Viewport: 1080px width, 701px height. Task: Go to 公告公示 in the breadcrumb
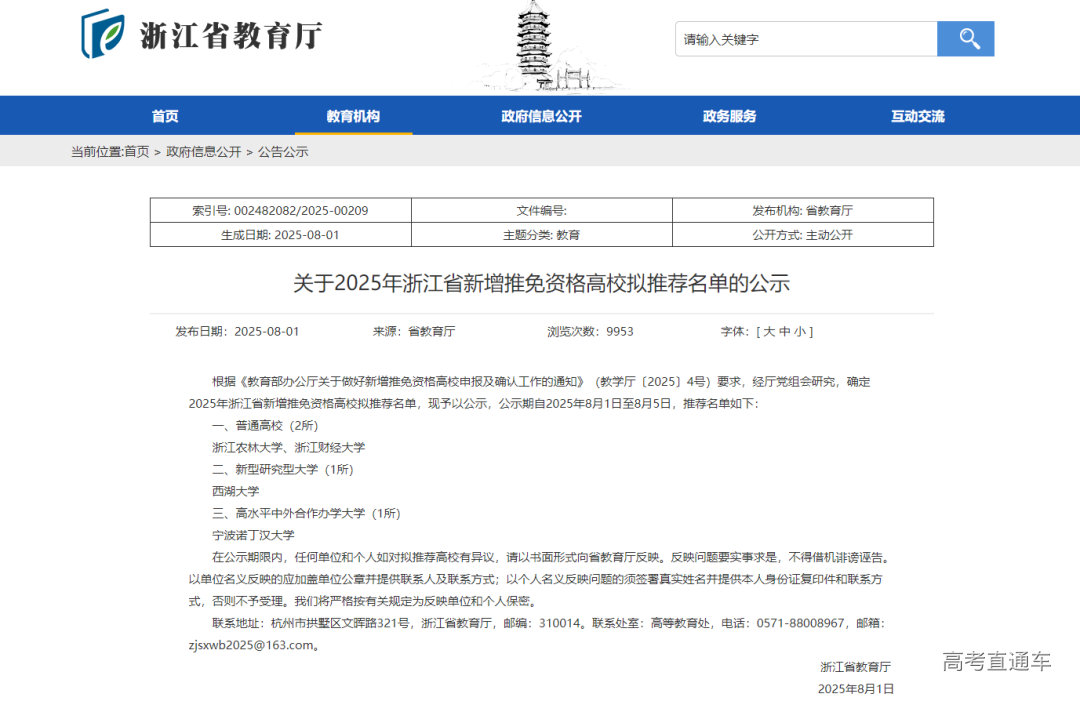pos(283,151)
